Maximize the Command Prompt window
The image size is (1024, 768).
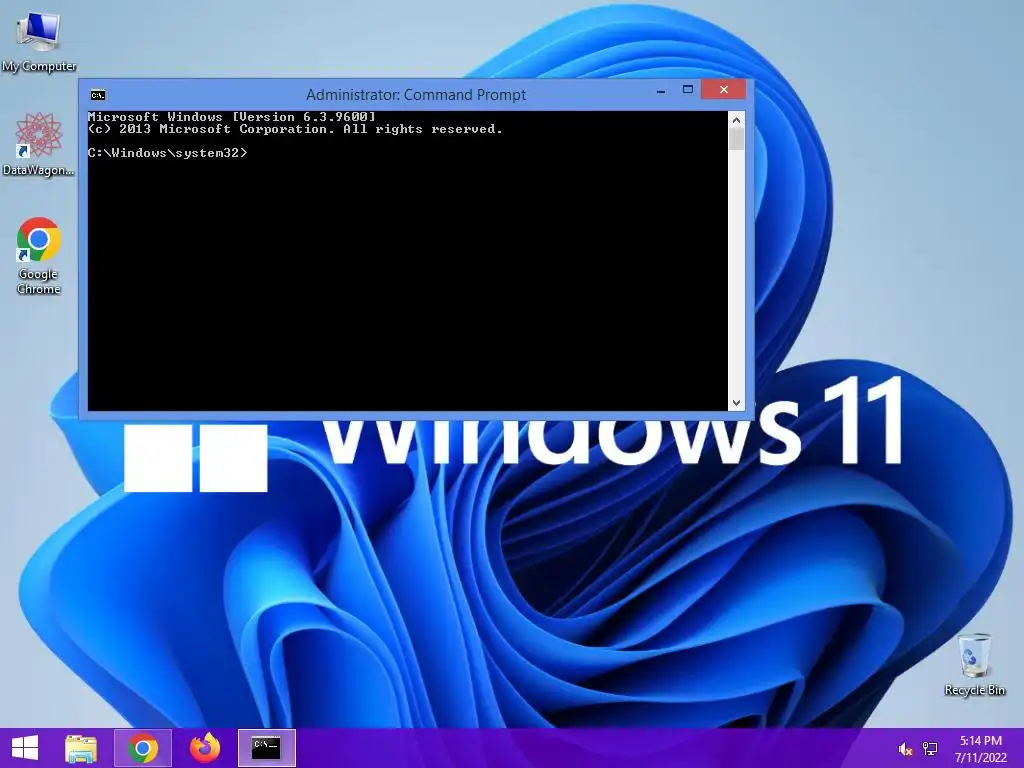point(688,90)
